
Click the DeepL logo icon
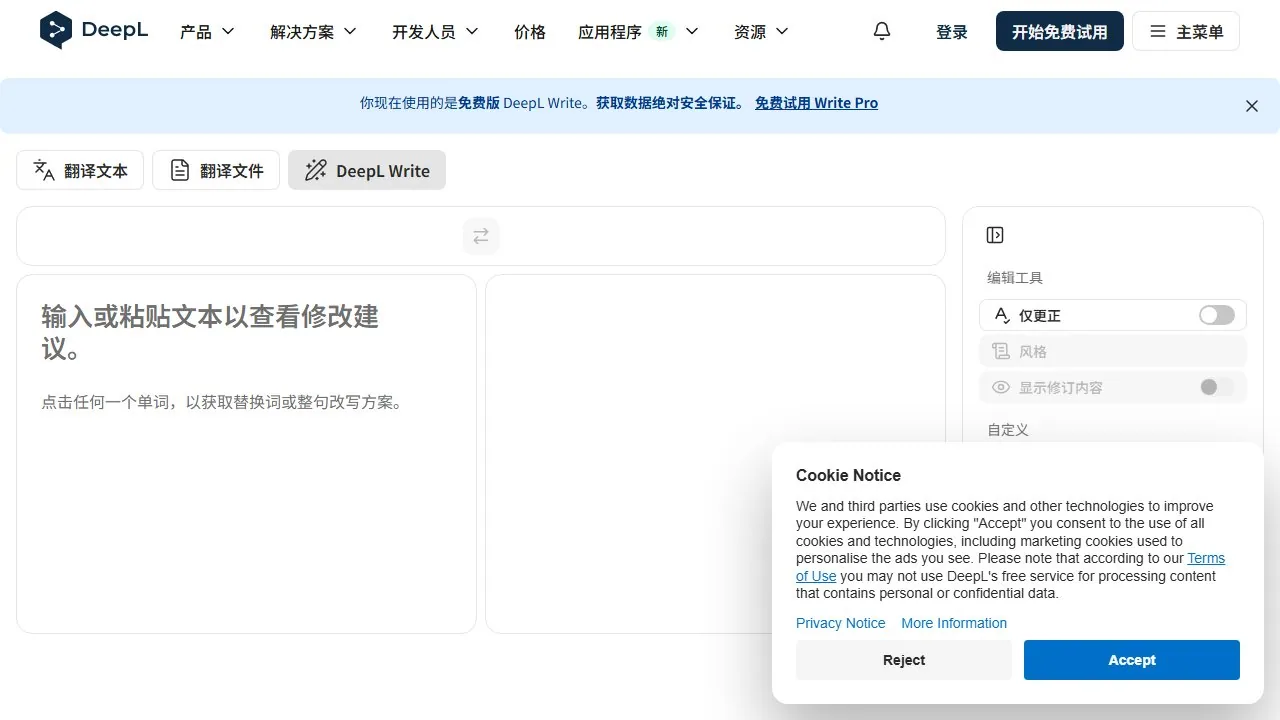(x=56, y=31)
